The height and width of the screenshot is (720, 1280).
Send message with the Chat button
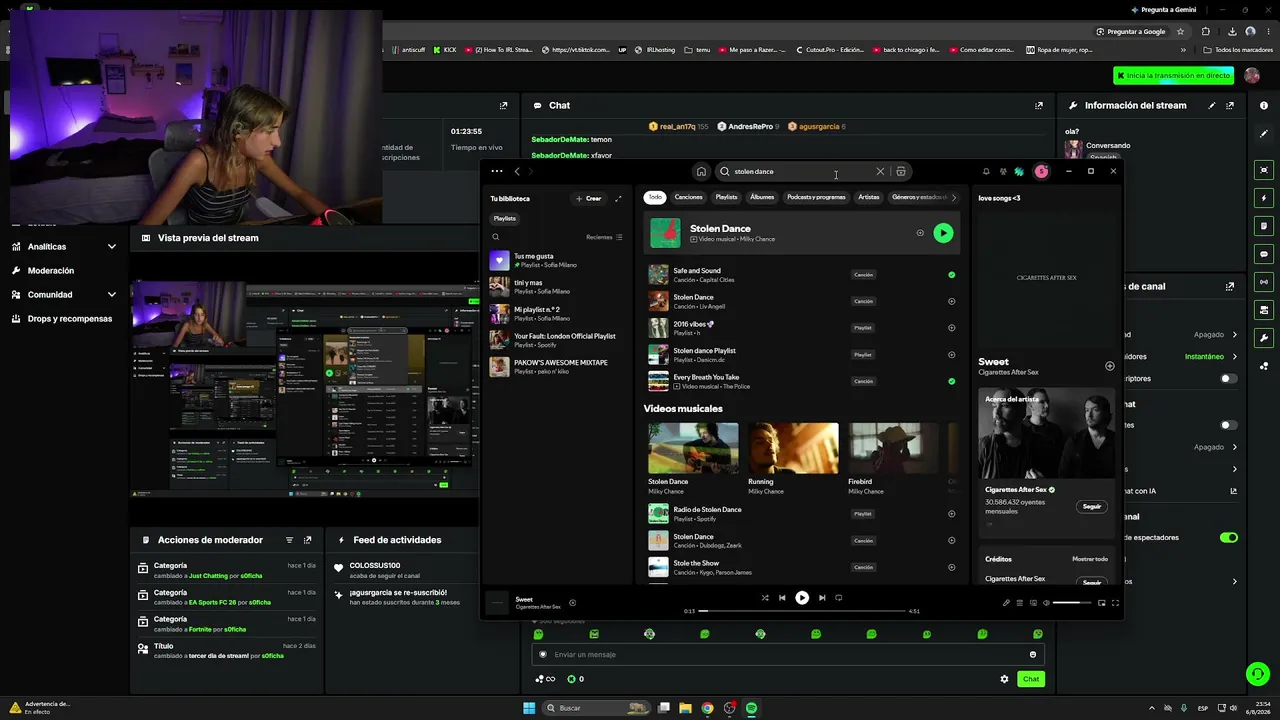(x=1031, y=679)
